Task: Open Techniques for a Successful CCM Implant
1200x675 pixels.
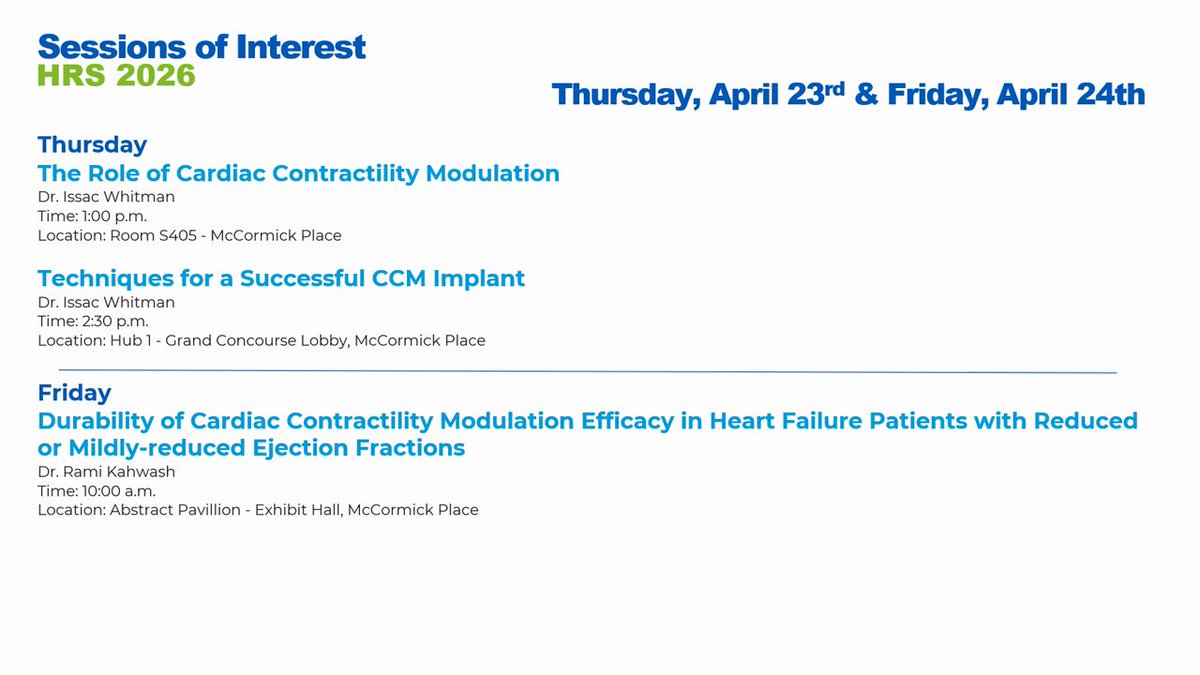Action: 281,278
